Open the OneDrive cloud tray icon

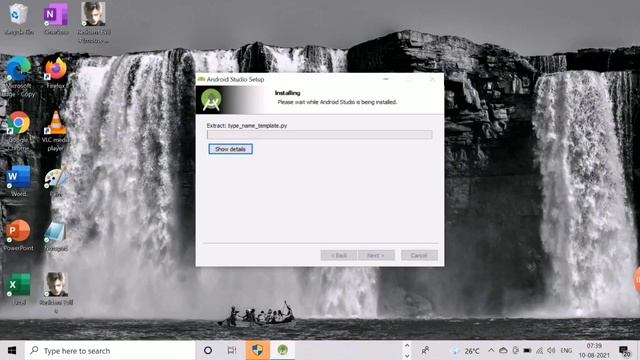pos(503,351)
